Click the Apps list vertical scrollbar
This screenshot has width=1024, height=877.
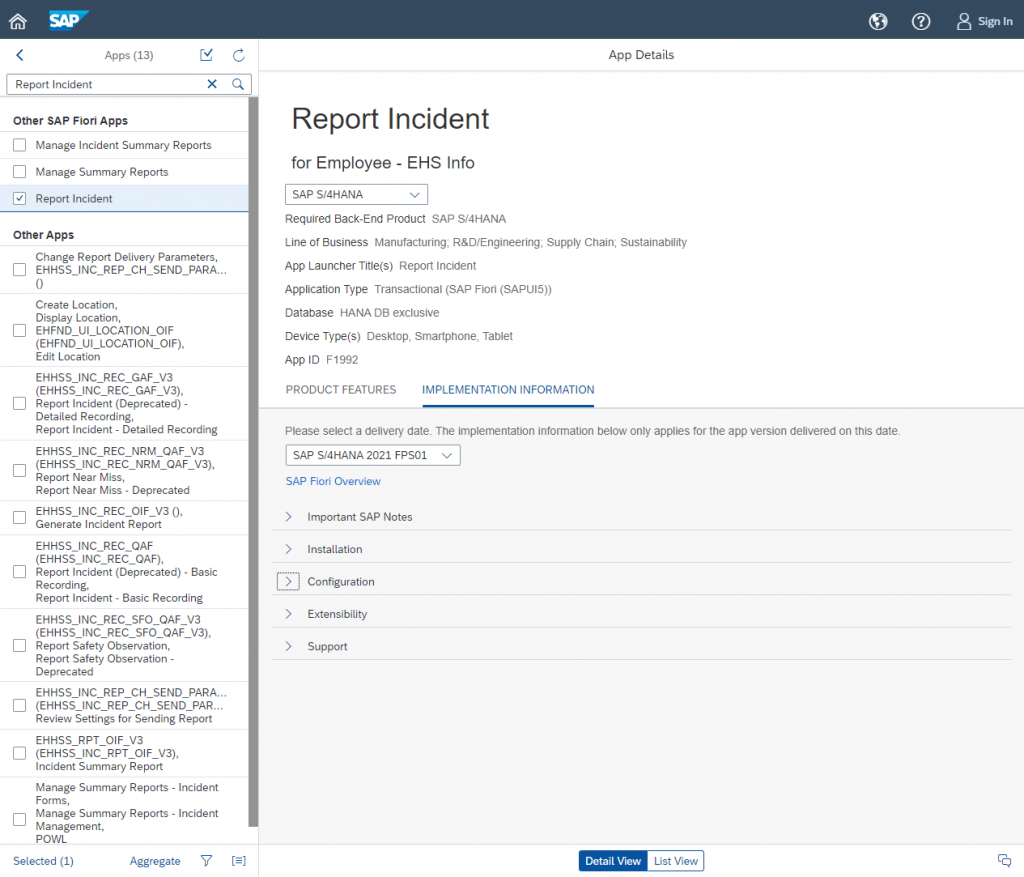tap(253, 462)
